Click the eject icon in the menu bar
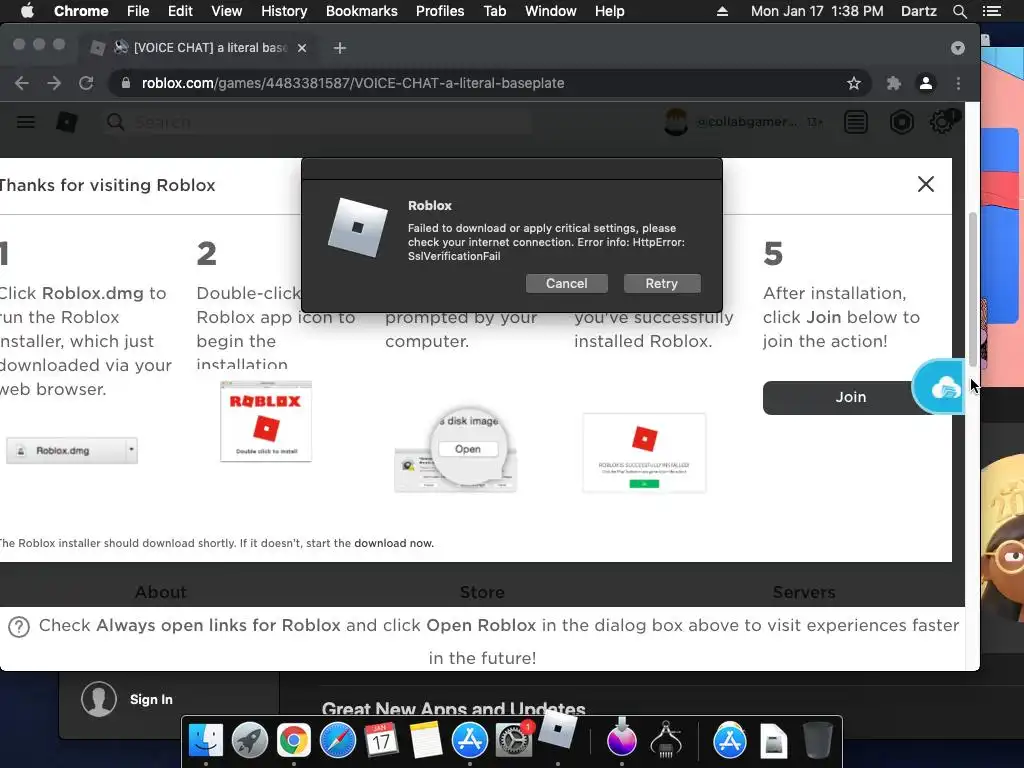Screen dimensions: 1024x768 (x=722, y=11)
